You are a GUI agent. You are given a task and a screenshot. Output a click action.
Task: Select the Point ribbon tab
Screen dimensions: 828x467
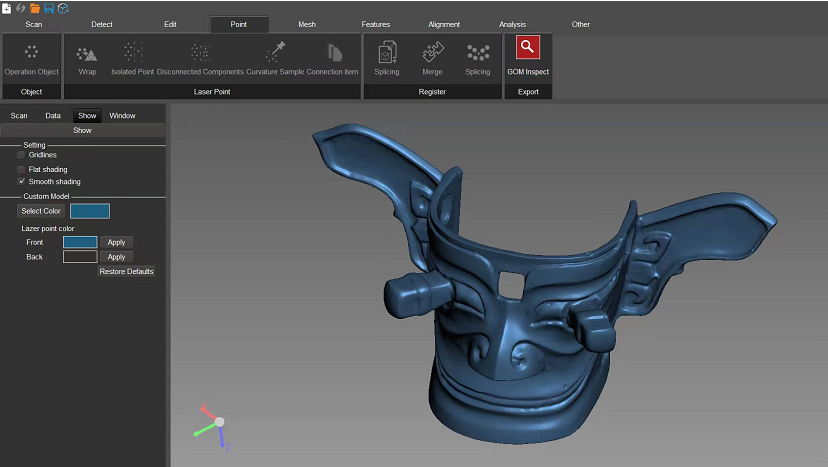pos(239,24)
